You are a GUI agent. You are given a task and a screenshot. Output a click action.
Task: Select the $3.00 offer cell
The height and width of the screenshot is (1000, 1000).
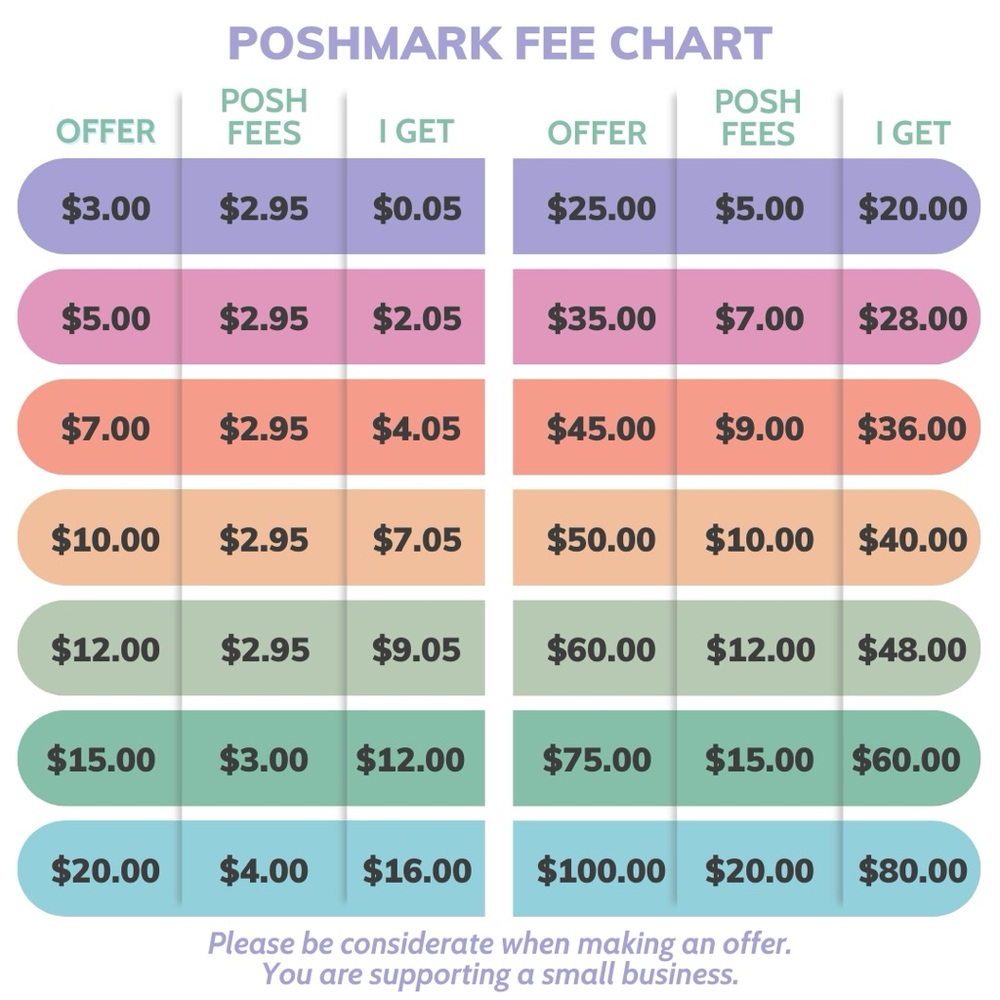[106, 208]
